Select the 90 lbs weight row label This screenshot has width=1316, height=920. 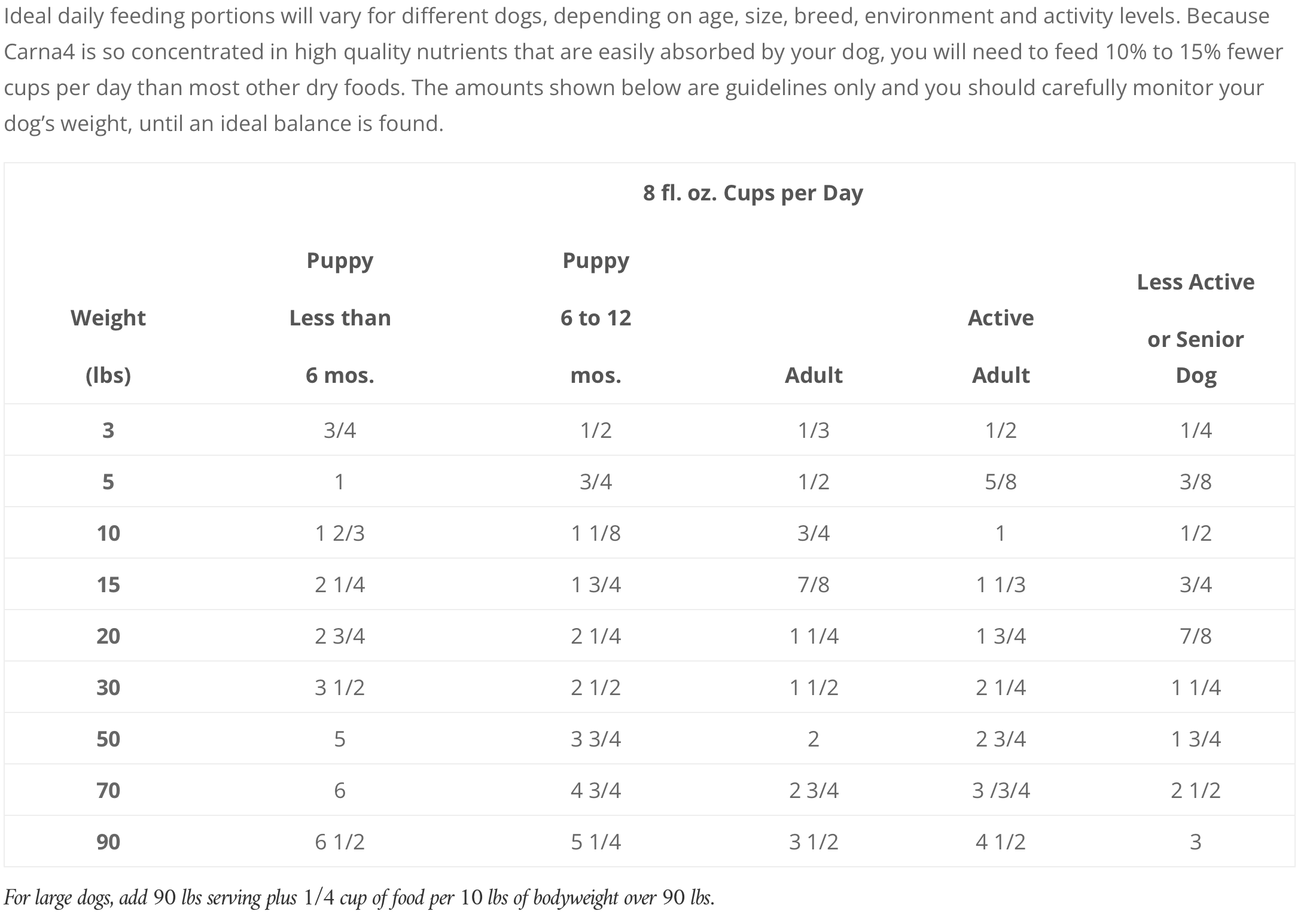point(108,842)
